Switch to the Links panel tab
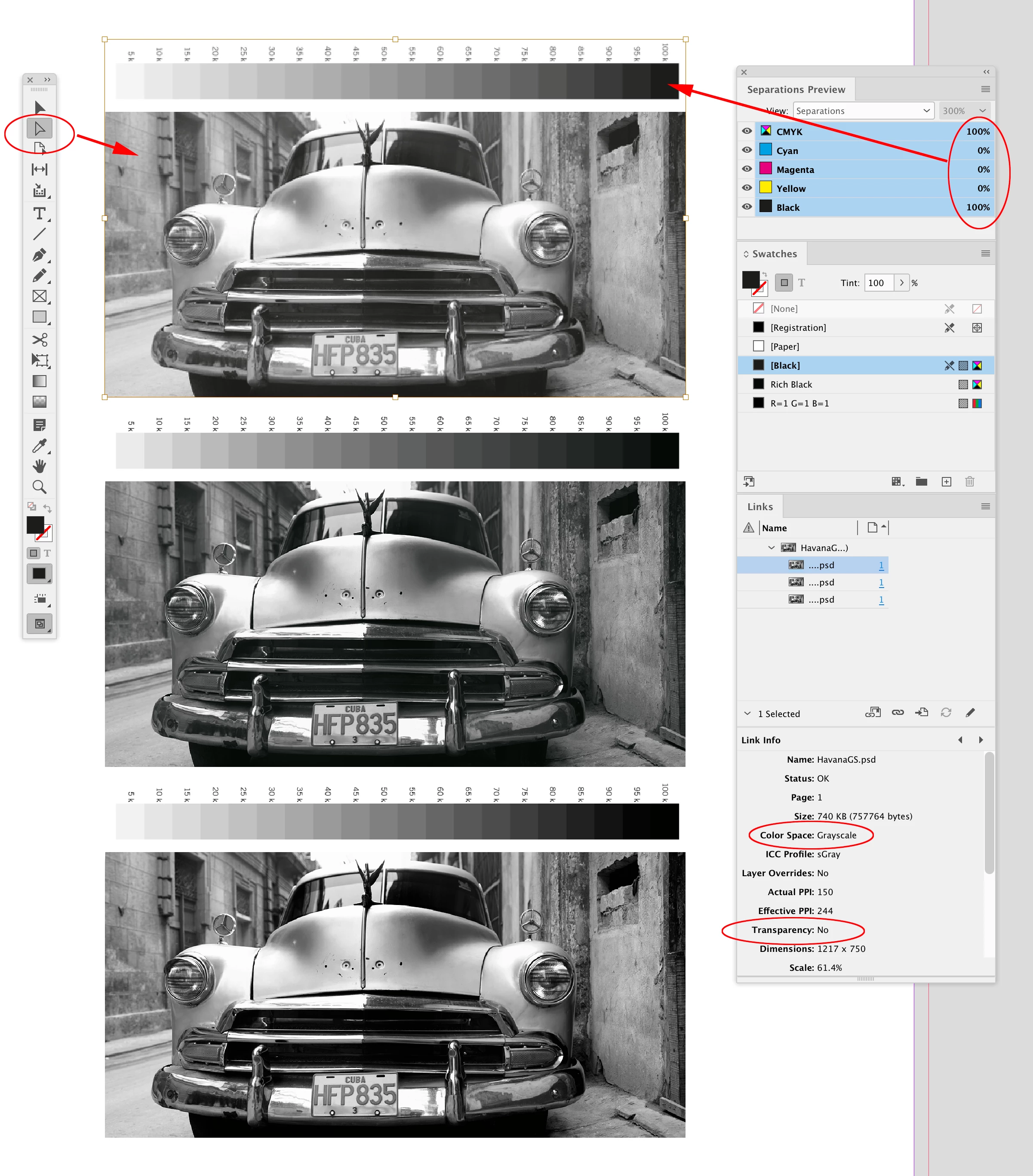Viewport: 1033px width, 1176px height. point(760,507)
